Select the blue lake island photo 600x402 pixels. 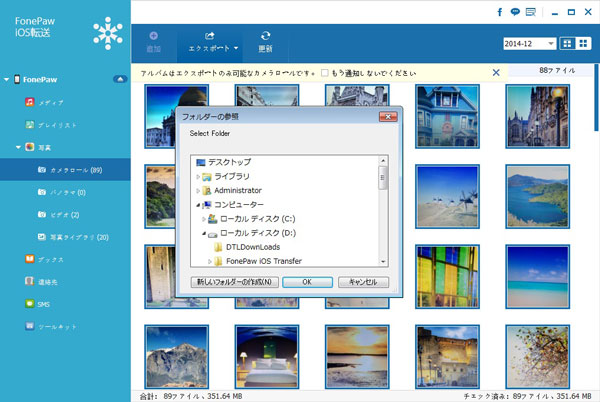point(537,197)
